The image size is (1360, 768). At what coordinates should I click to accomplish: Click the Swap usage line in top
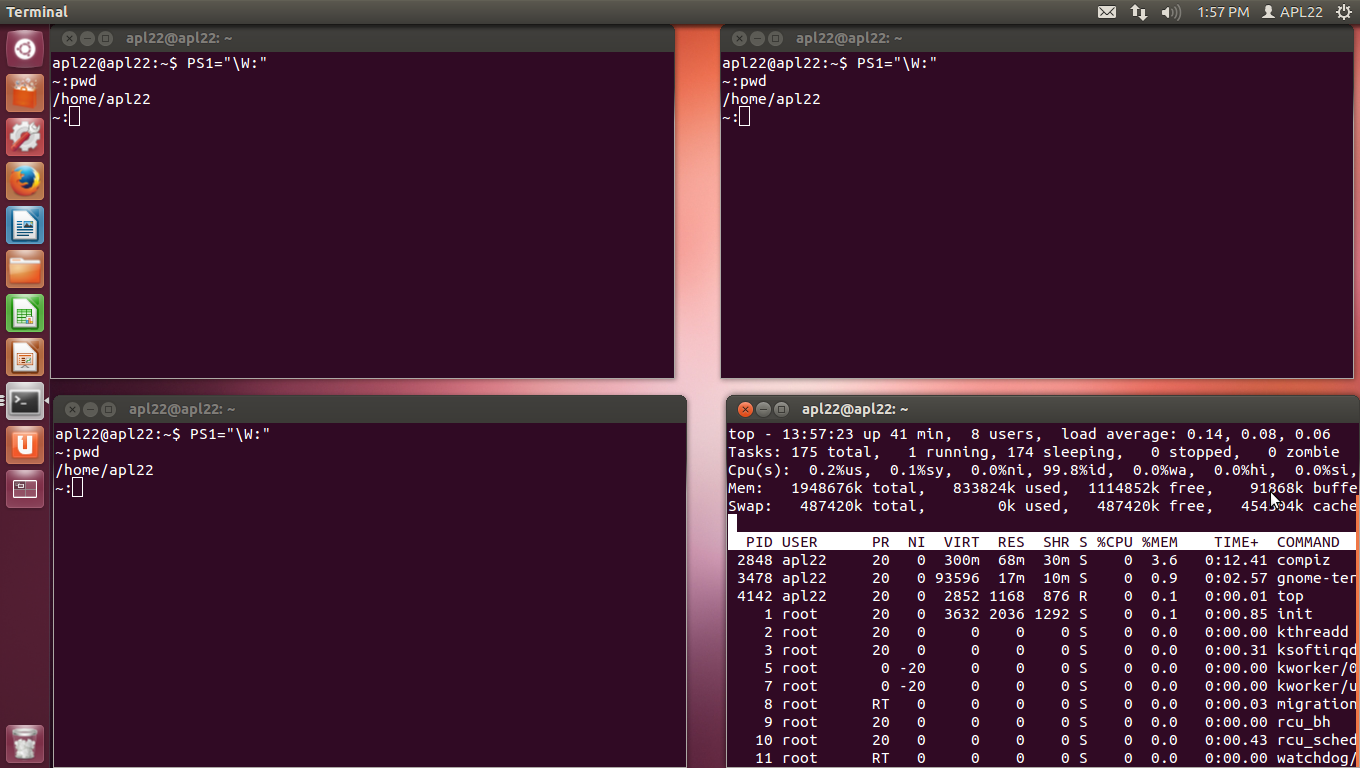1042,506
